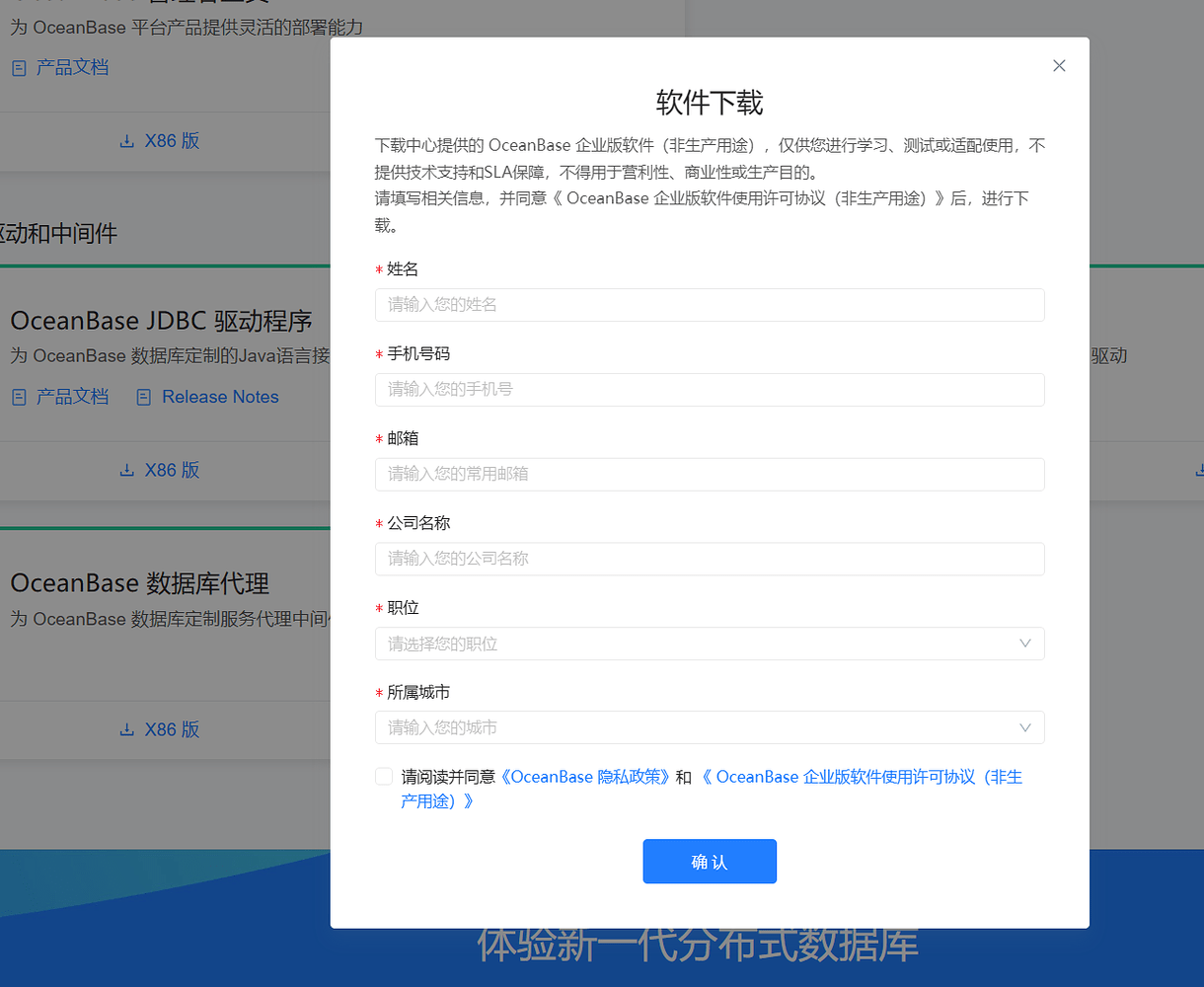Select the 手机号码 phone input field
This screenshot has width=1204, height=987.
(710, 390)
